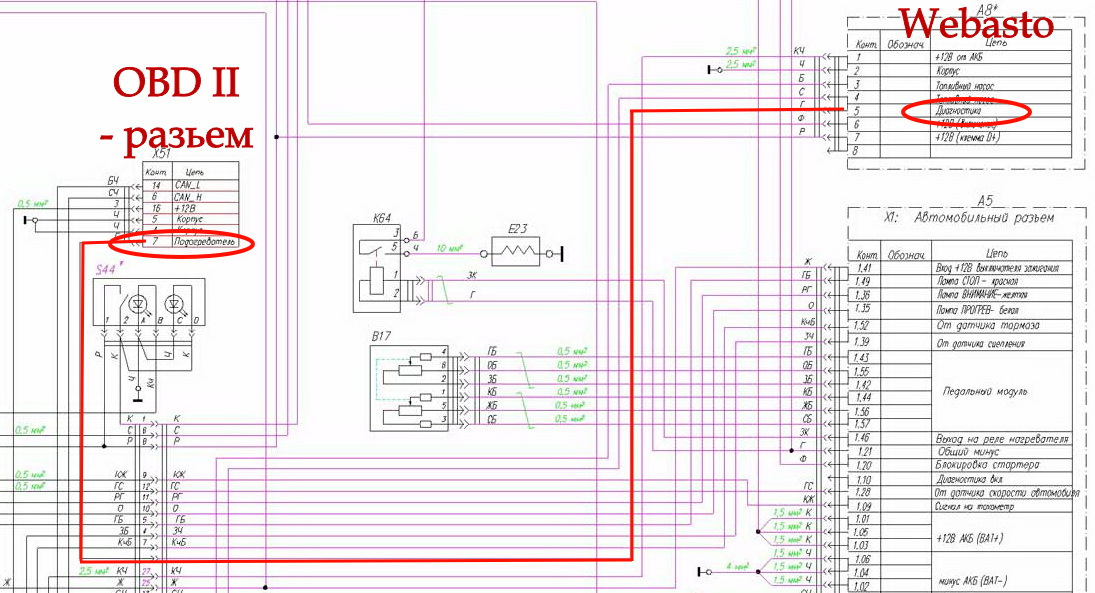
Task: Click the ground symbol near Webasto pin 2 wire
Action: click(x=714, y=70)
